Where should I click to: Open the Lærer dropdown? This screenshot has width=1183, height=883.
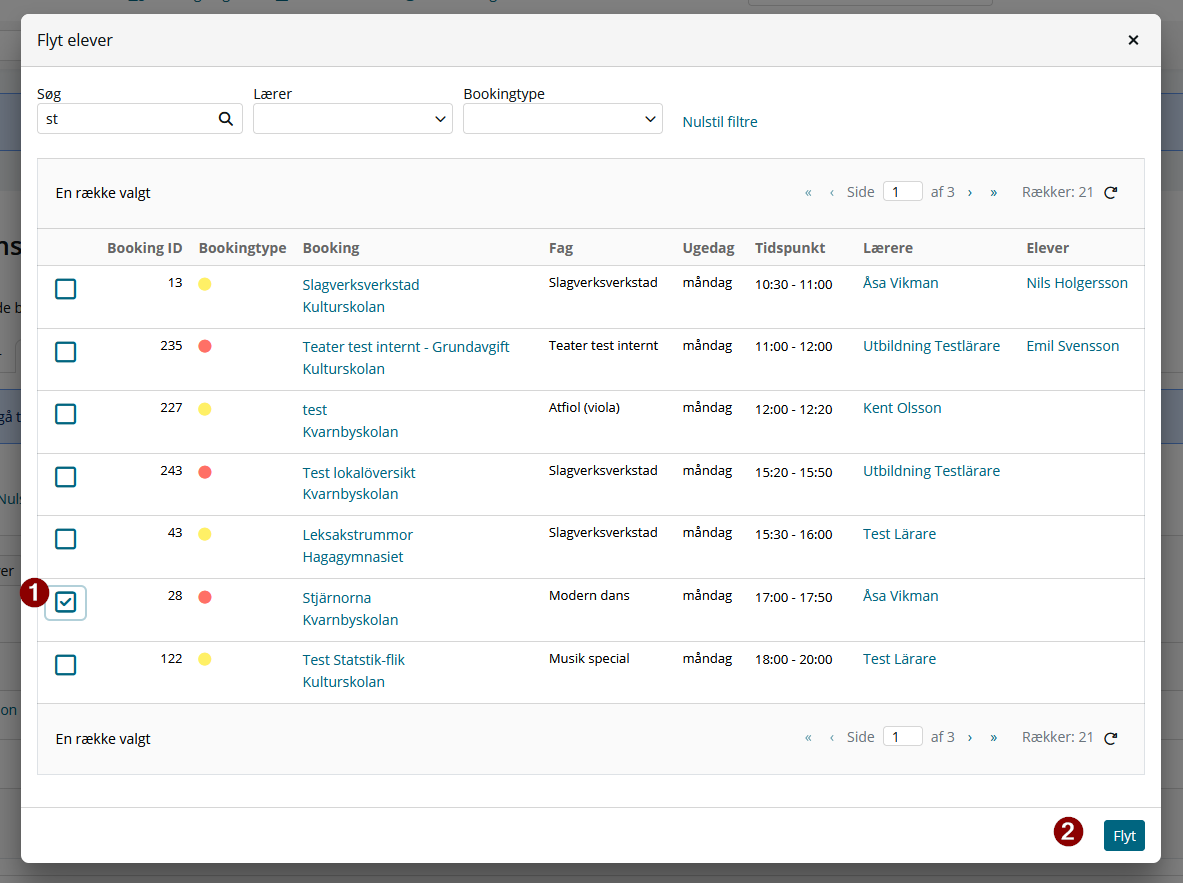pyautogui.click(x=352, y=118)
